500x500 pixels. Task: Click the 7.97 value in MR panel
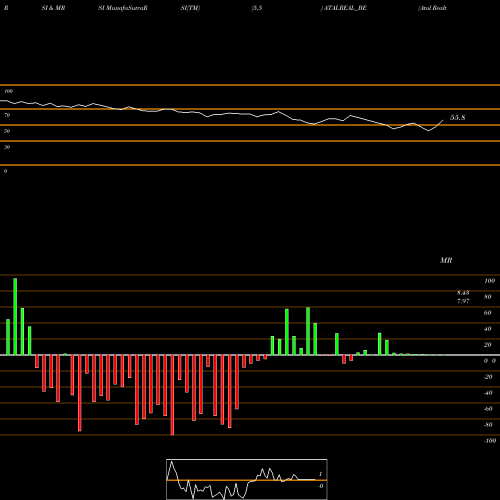click(463, 301)
